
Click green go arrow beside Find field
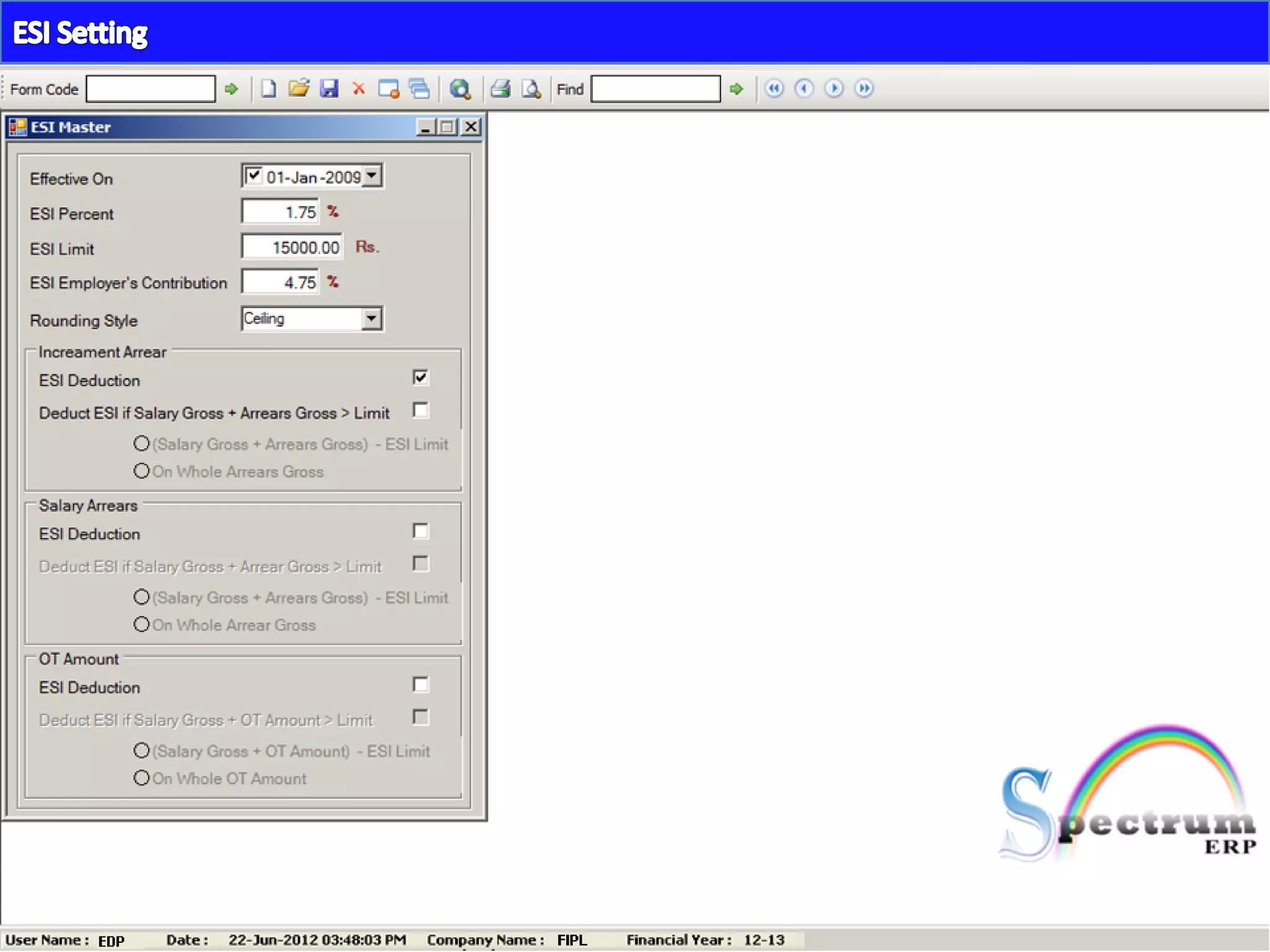point(736,89)
